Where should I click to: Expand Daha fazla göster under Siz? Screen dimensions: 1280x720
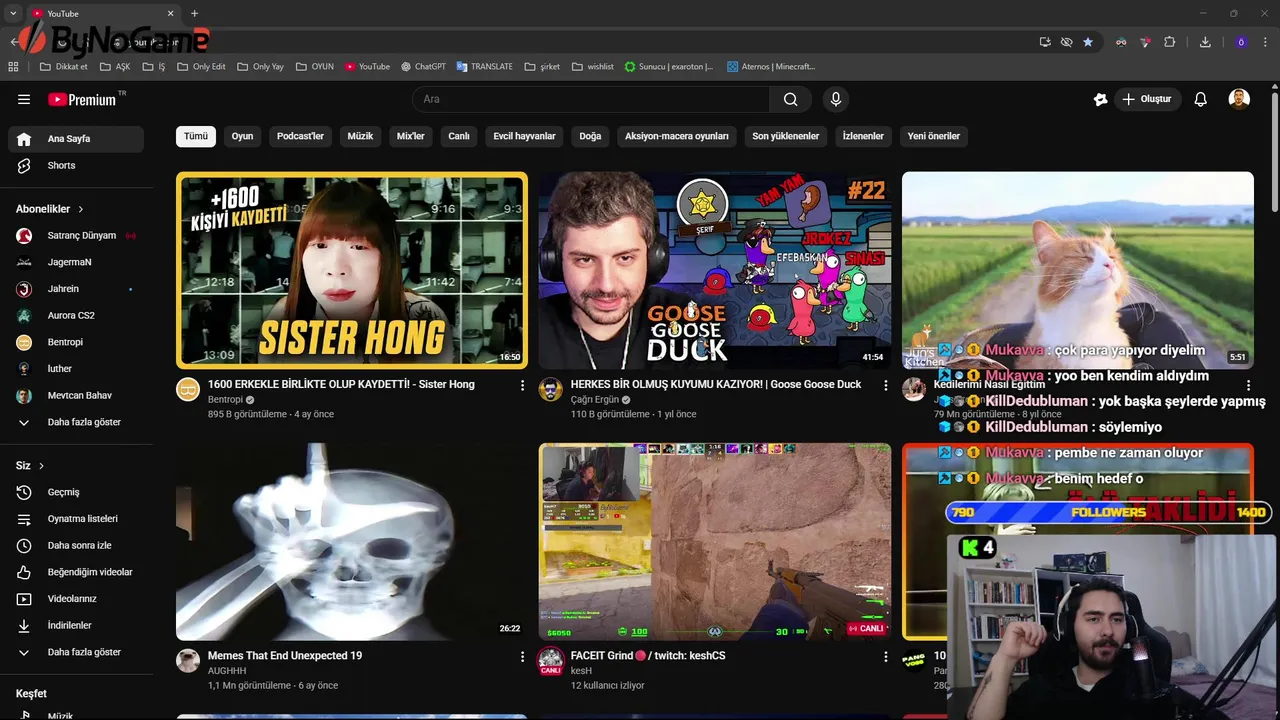click(76, 652)
